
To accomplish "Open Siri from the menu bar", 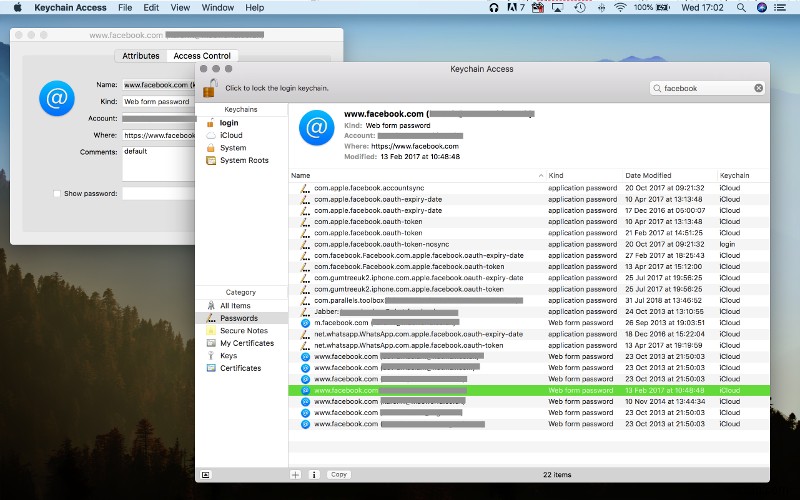I will (x=762, y=7).
